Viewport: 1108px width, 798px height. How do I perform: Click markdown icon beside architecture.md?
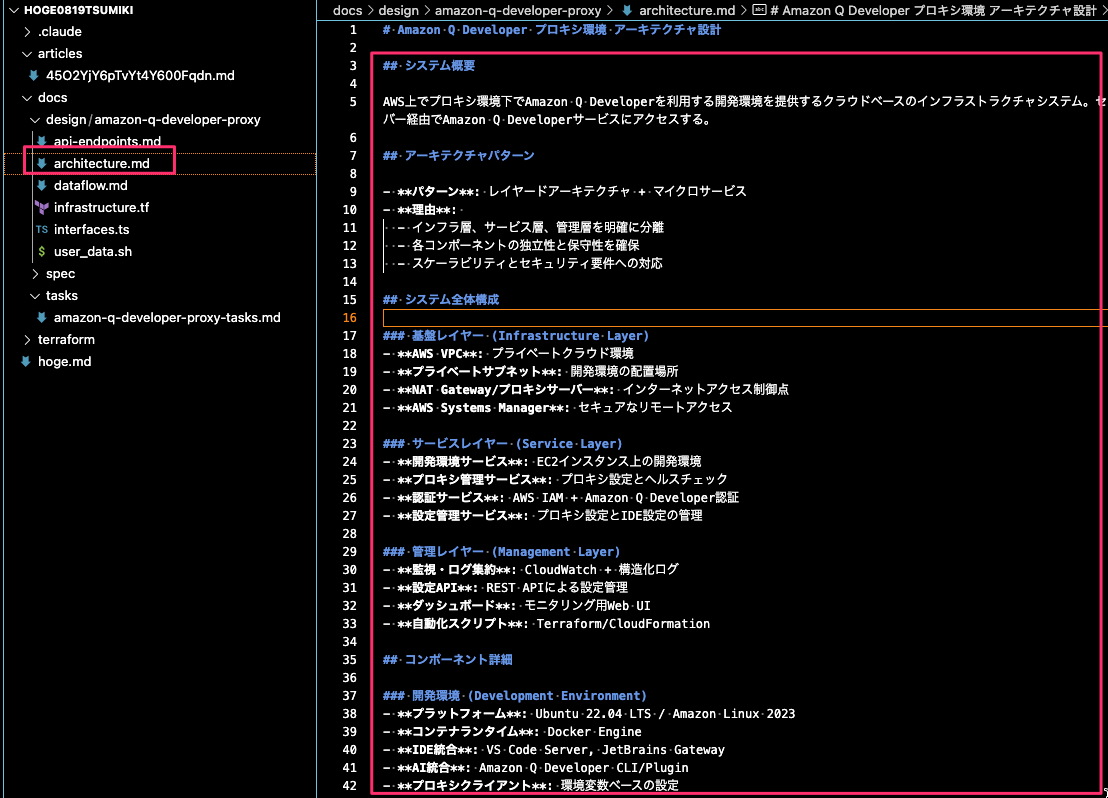pos(42,163)
